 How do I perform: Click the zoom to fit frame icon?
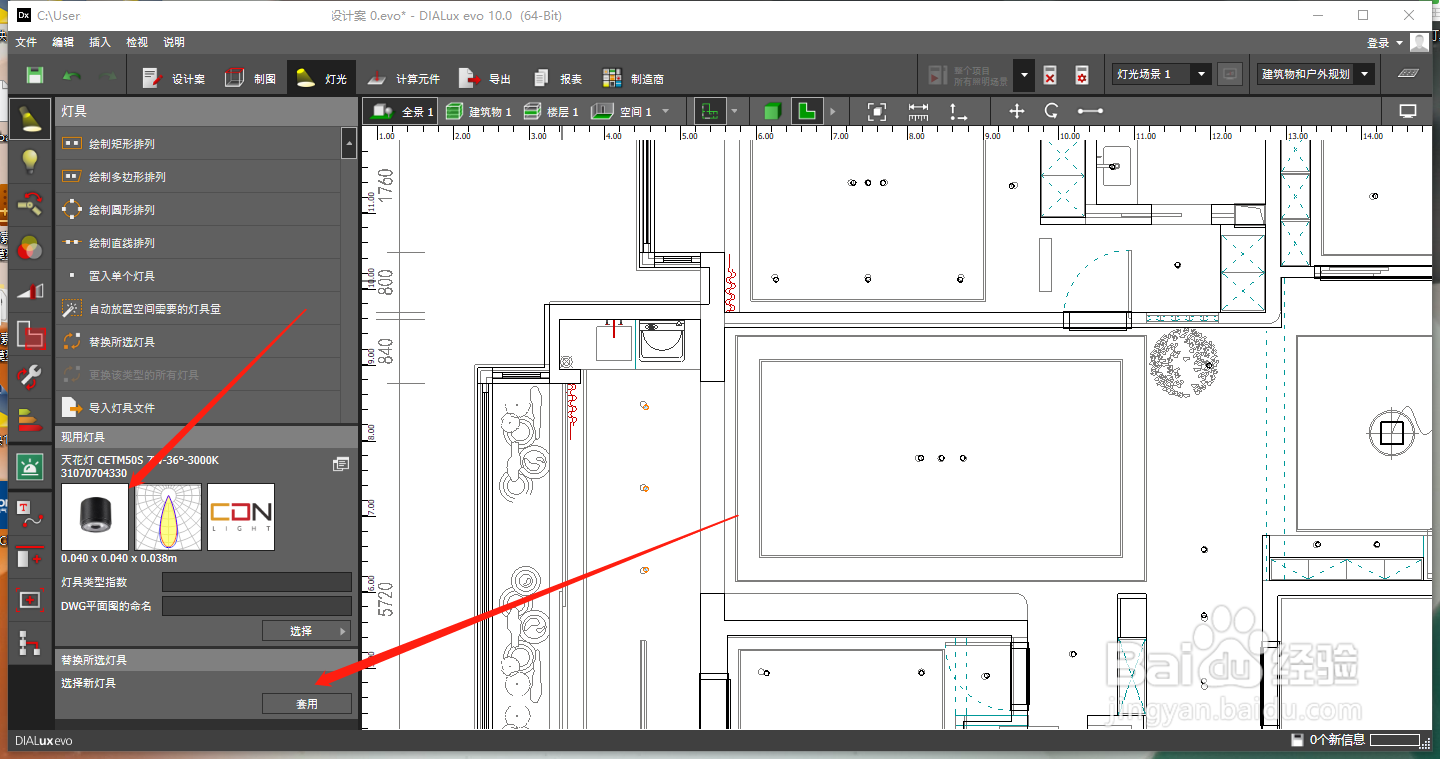coord(877,111)
